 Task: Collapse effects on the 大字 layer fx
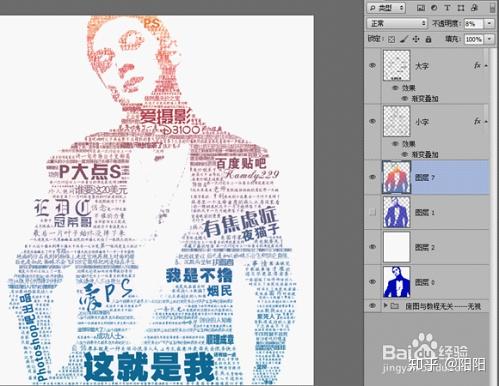click(x=486, y=66)
